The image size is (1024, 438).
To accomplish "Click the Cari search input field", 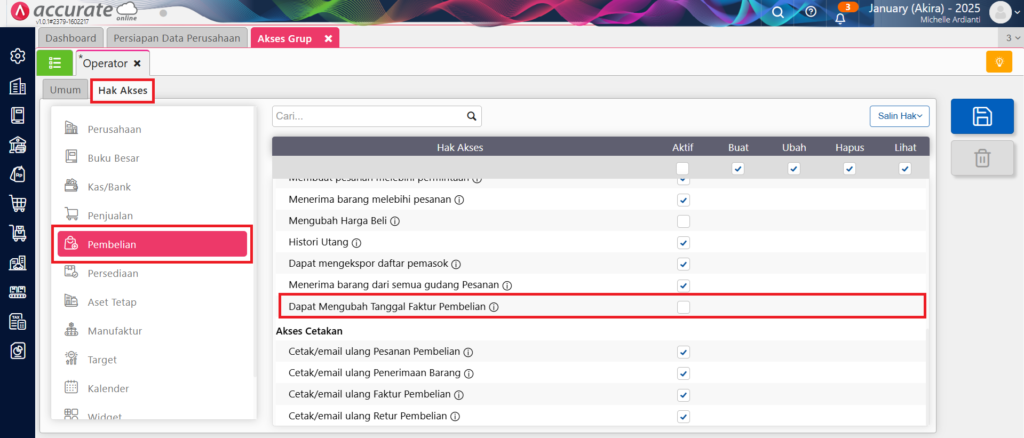I will [368, 116].
